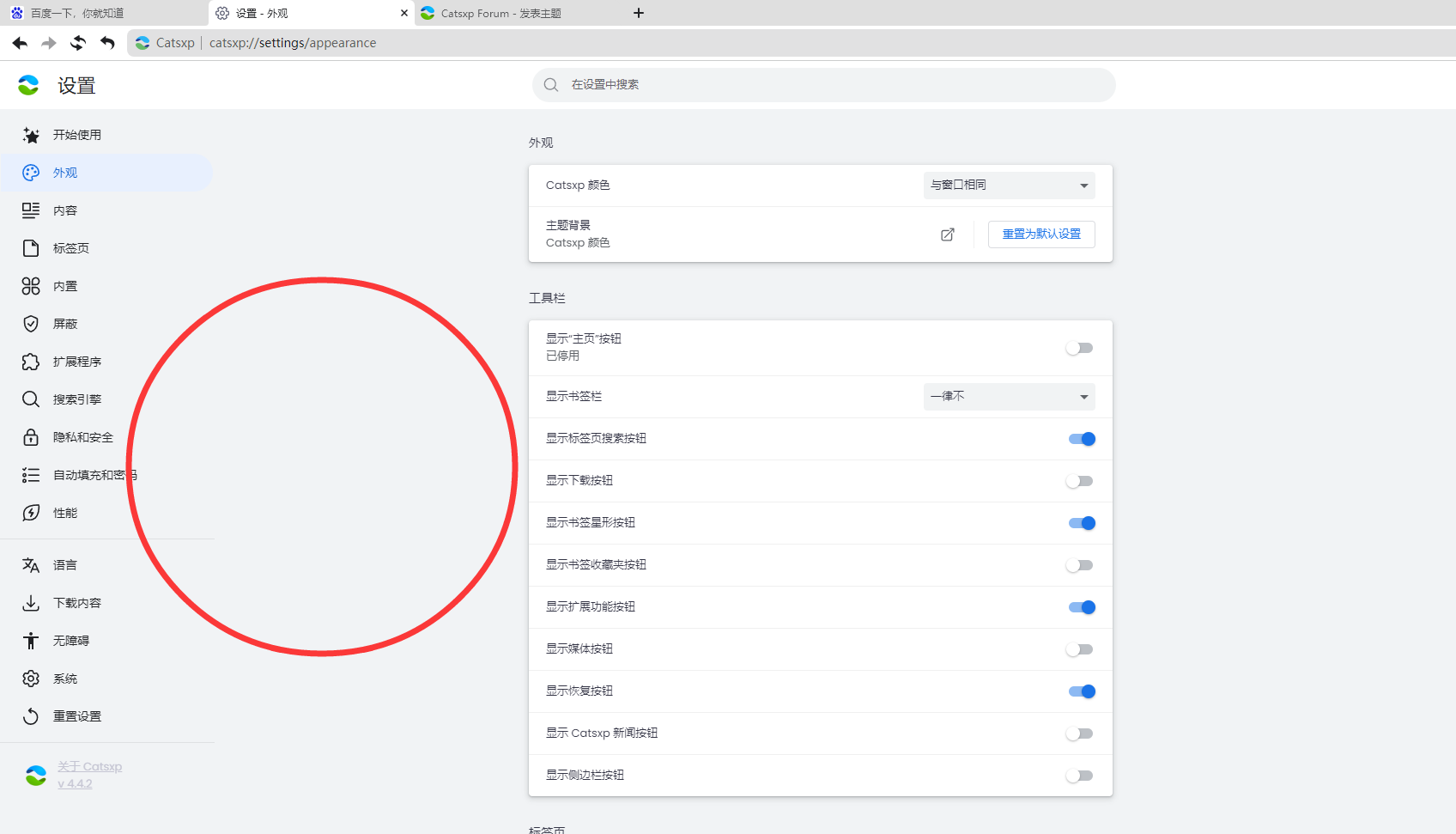1456x834 pixels.
Task: Click the 外观 palette icon
Action: tap(31, 173)
